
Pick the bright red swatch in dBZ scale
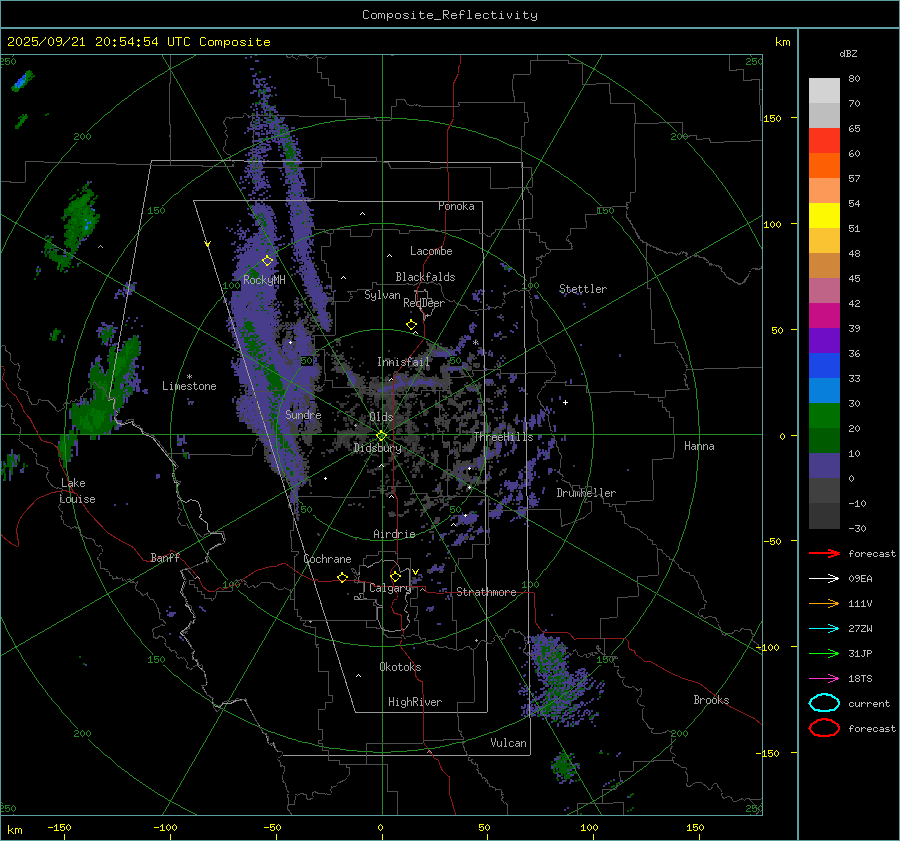point(824,140)
